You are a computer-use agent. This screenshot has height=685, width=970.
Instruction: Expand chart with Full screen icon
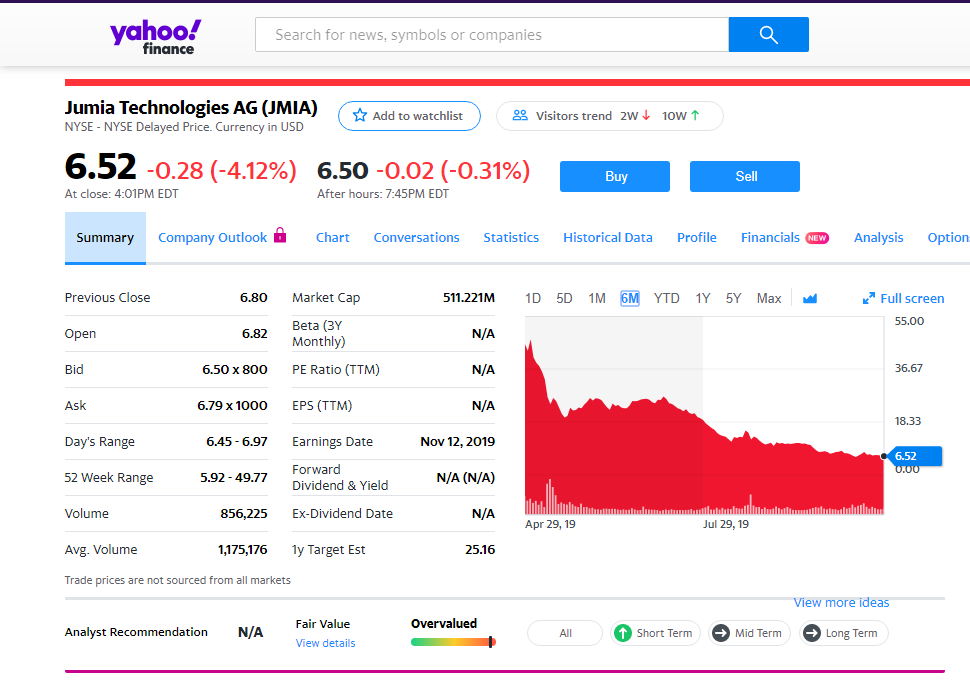coord(868,298)
